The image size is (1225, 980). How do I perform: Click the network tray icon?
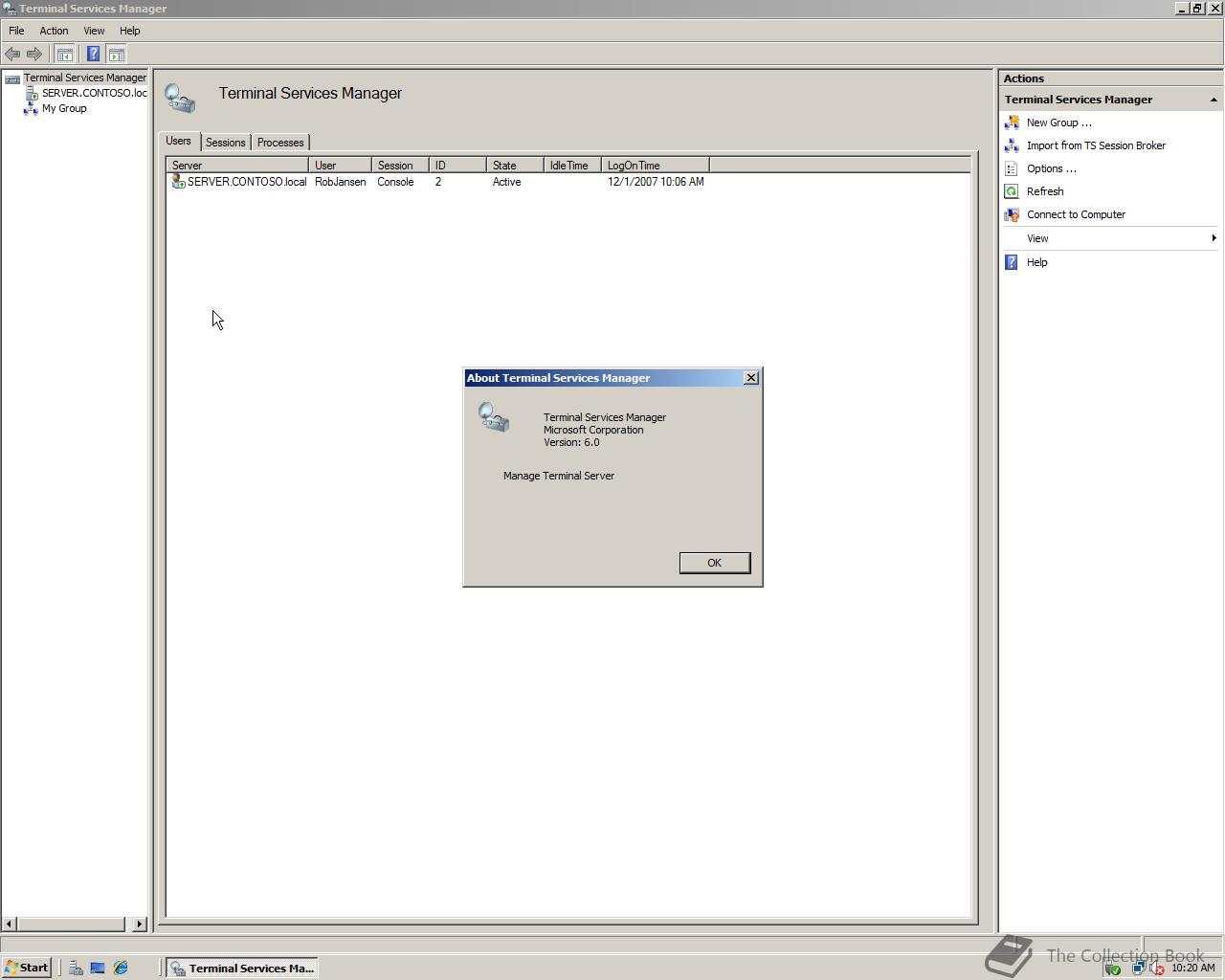pos(1138,969)
